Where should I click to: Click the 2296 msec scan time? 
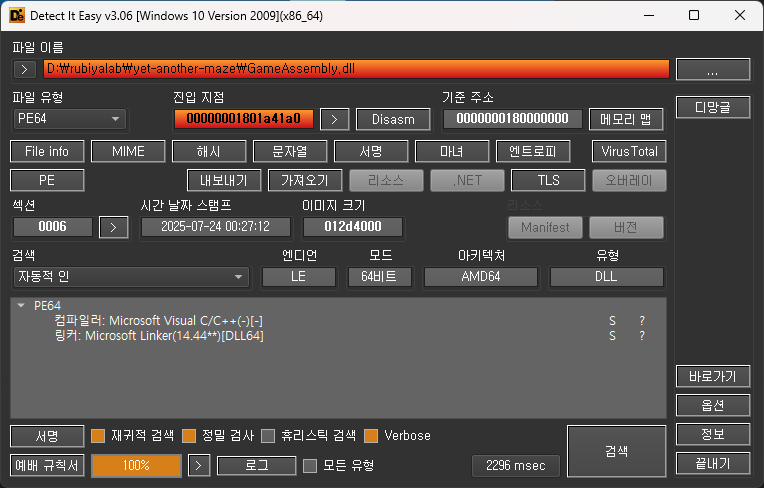pyautogui.click(x=516, y=466)
